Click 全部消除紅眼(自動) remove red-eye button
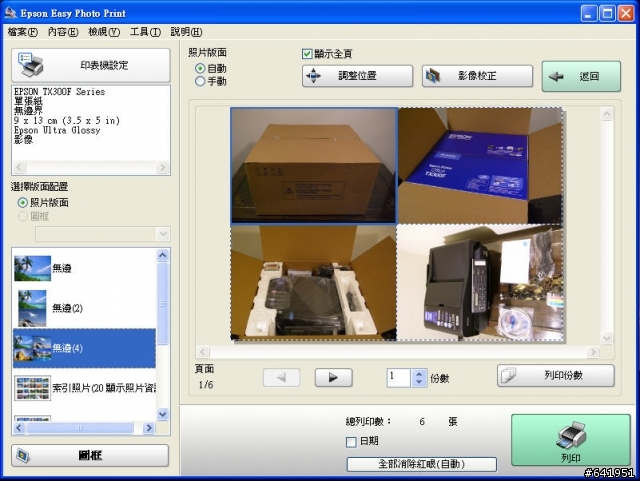The image size is (640, 481). 422,464
